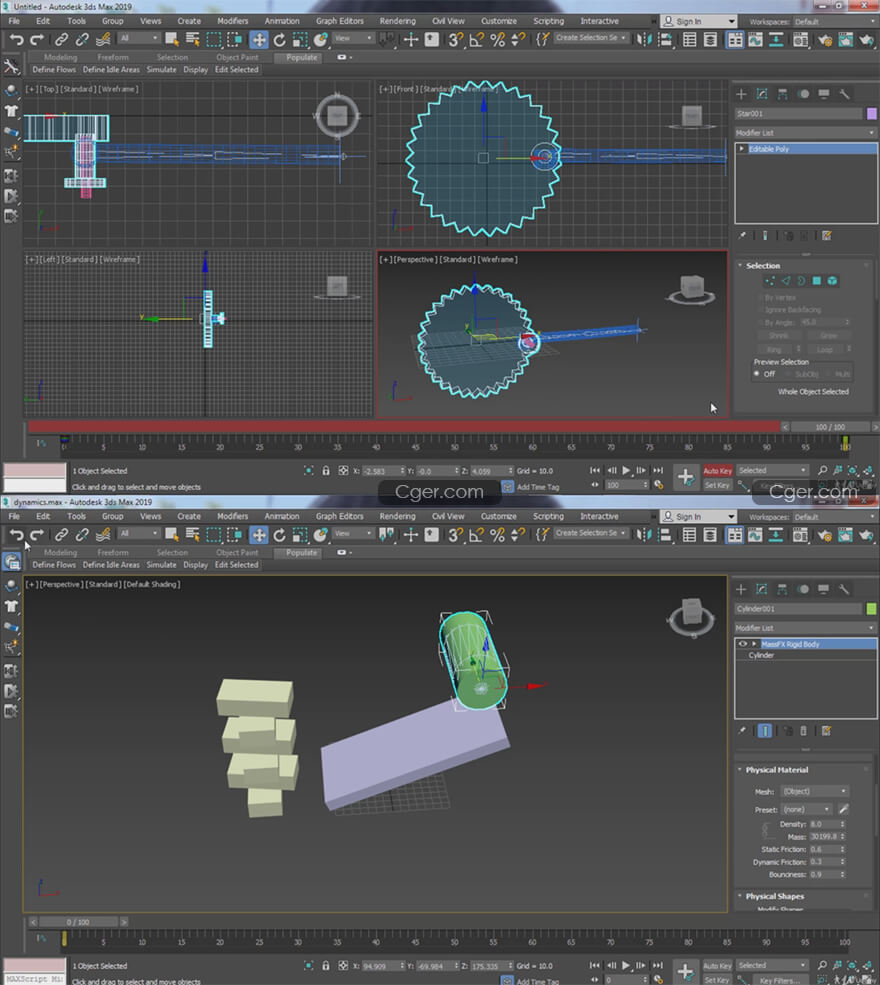This screenshot has width=880, height=985.
Task: Click Undo in the Untitled window toolbar
Action: 16,40
